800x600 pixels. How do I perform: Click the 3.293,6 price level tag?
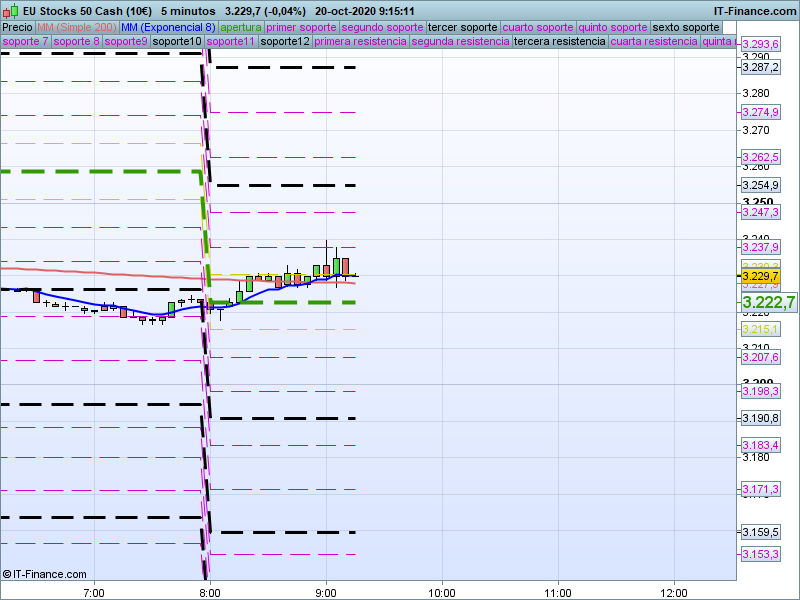click(x=760, y=44)
